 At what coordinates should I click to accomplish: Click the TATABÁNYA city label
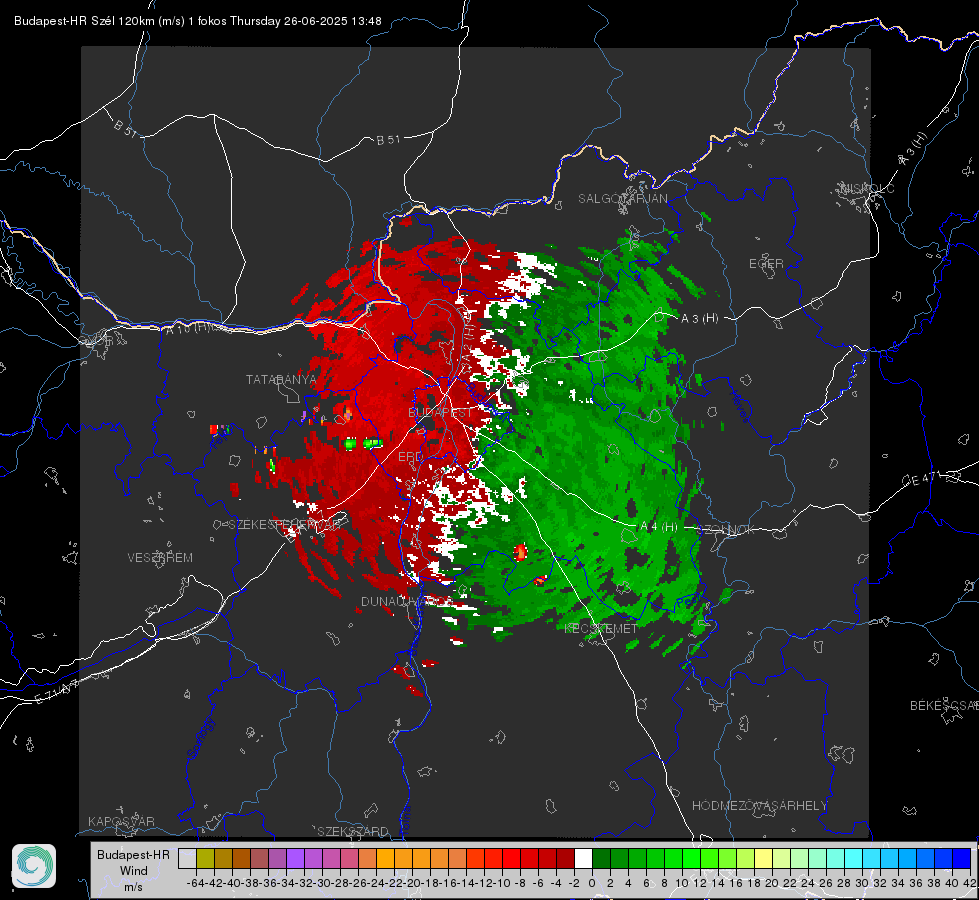point(281,379)
